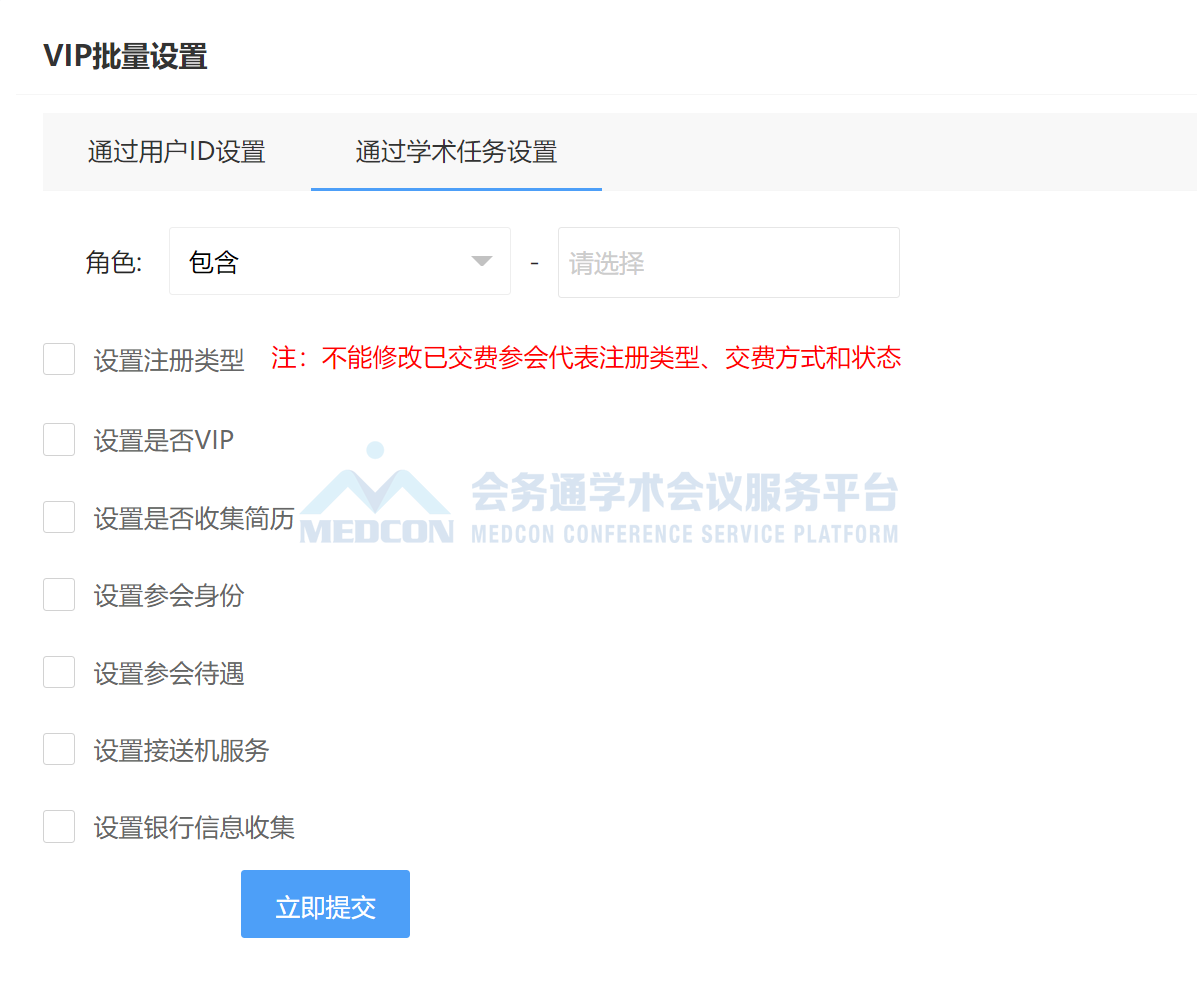Click the 会务通学术会议服务平台 watermark text
The width and height of the screenshot is (1197, 984).
point(684,491)
